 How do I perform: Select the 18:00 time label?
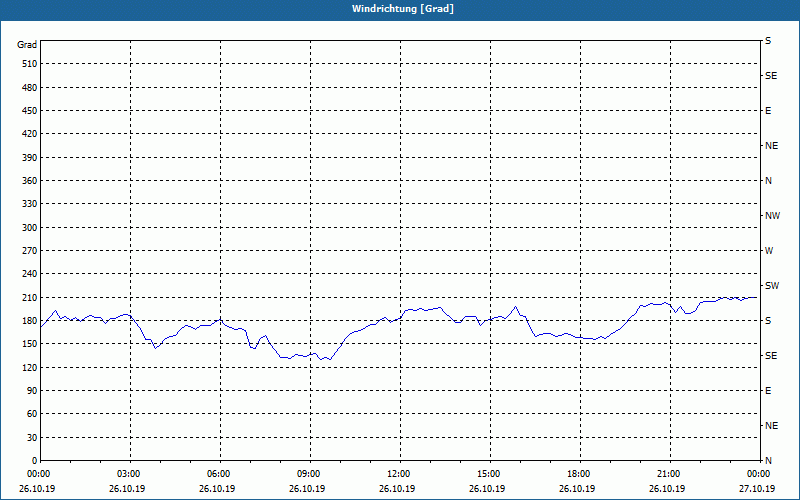pyautogui.click(x=580, y=474)
